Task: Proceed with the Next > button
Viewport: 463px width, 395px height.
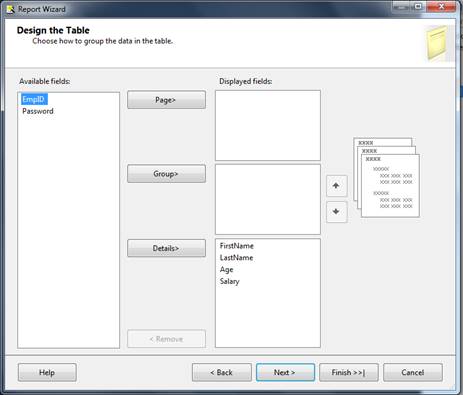Action: click(285, 372)
